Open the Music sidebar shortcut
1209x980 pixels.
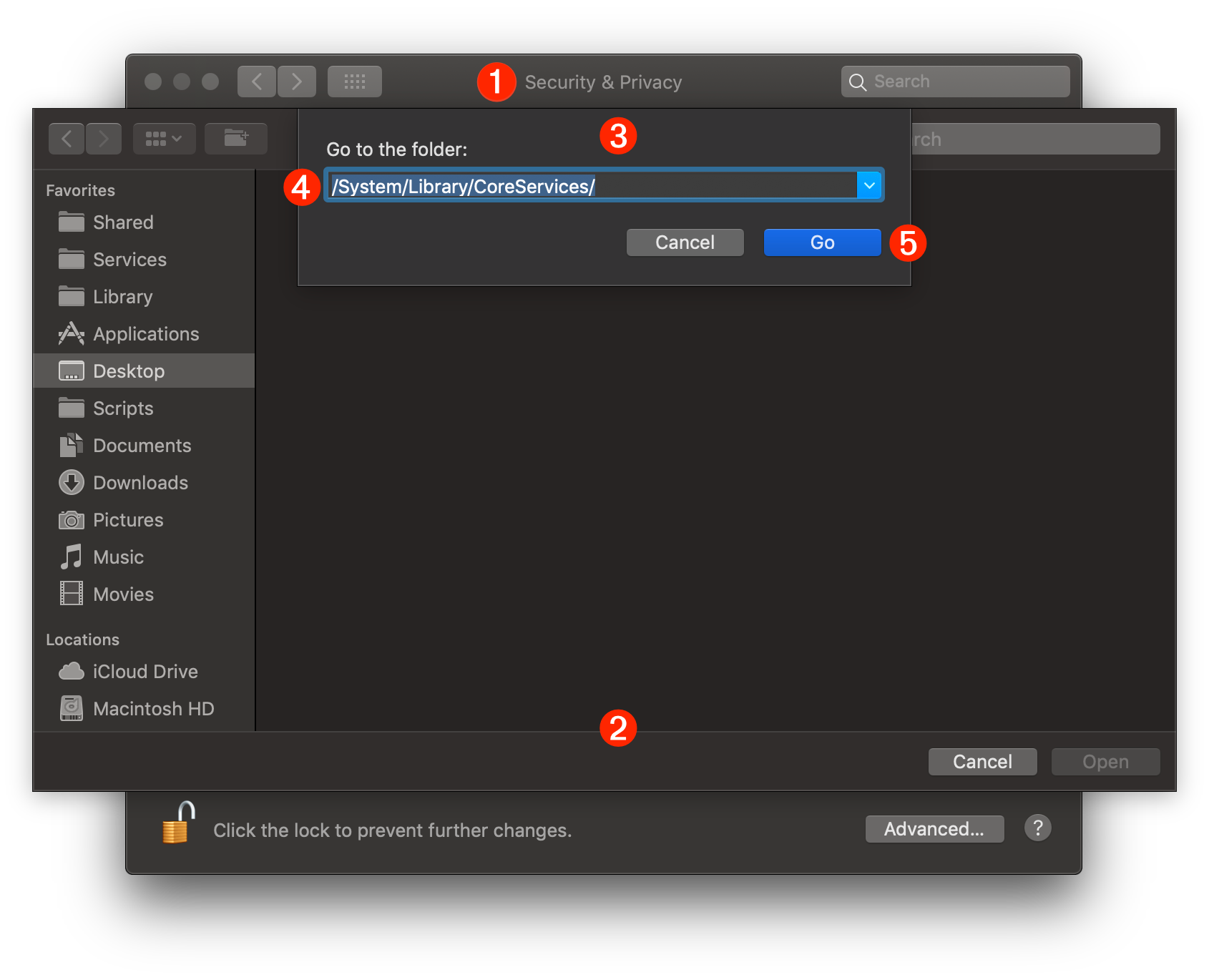coord(117,557)
